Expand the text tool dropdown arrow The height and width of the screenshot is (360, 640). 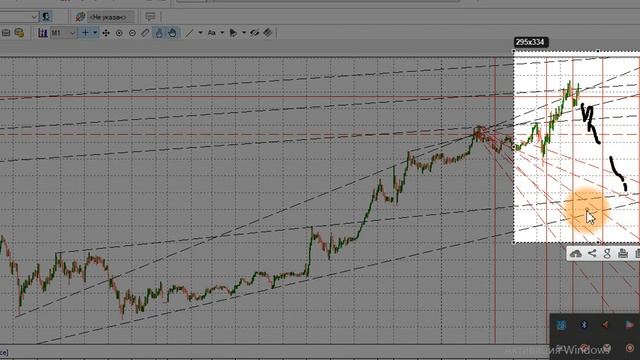222,33
